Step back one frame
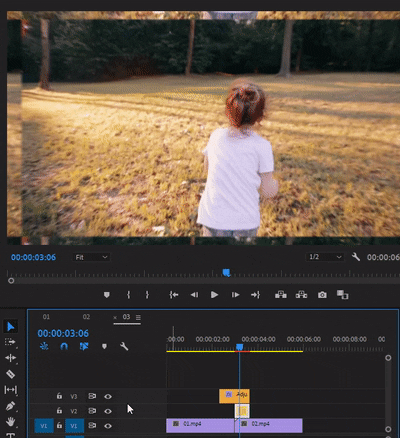Image resolution: width=400 pixels, height=438 pixels. (194, 295)
